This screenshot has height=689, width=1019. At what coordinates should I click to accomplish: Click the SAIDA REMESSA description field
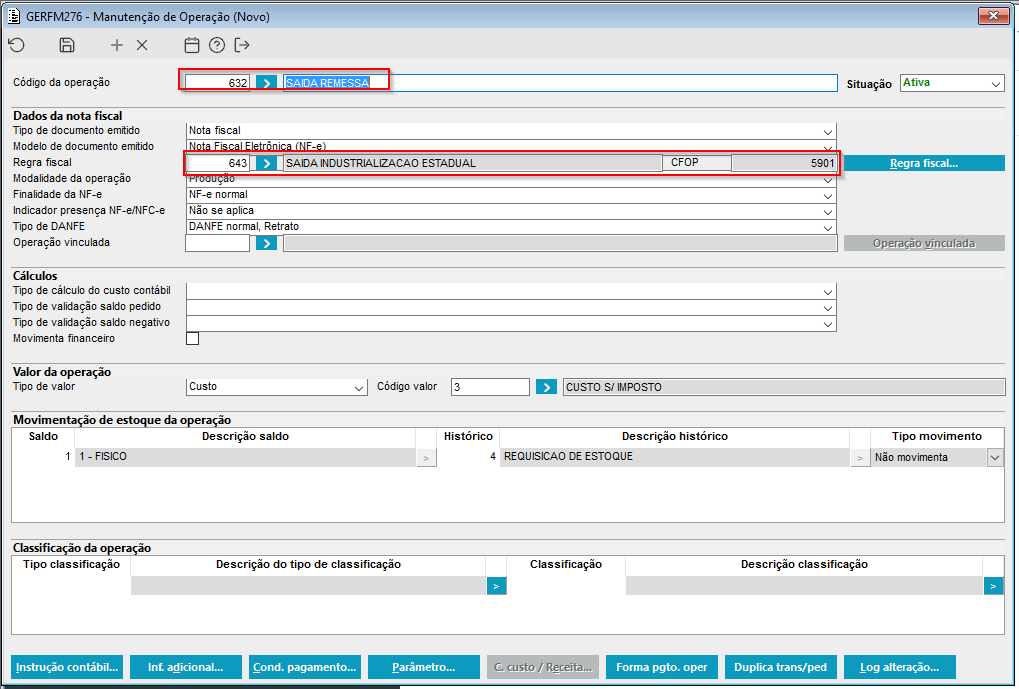click(560, 83)
